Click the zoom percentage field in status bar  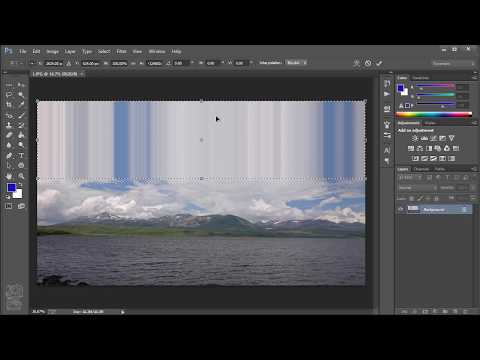coord(38,312)
